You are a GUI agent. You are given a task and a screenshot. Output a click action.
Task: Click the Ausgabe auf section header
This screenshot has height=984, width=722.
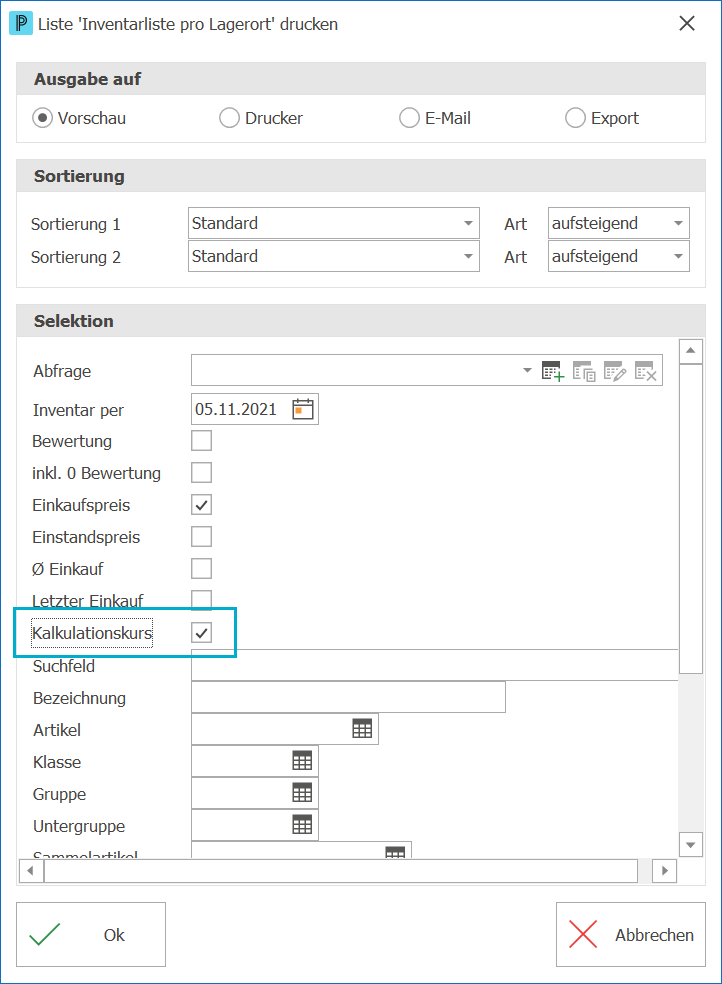(361, 78)
